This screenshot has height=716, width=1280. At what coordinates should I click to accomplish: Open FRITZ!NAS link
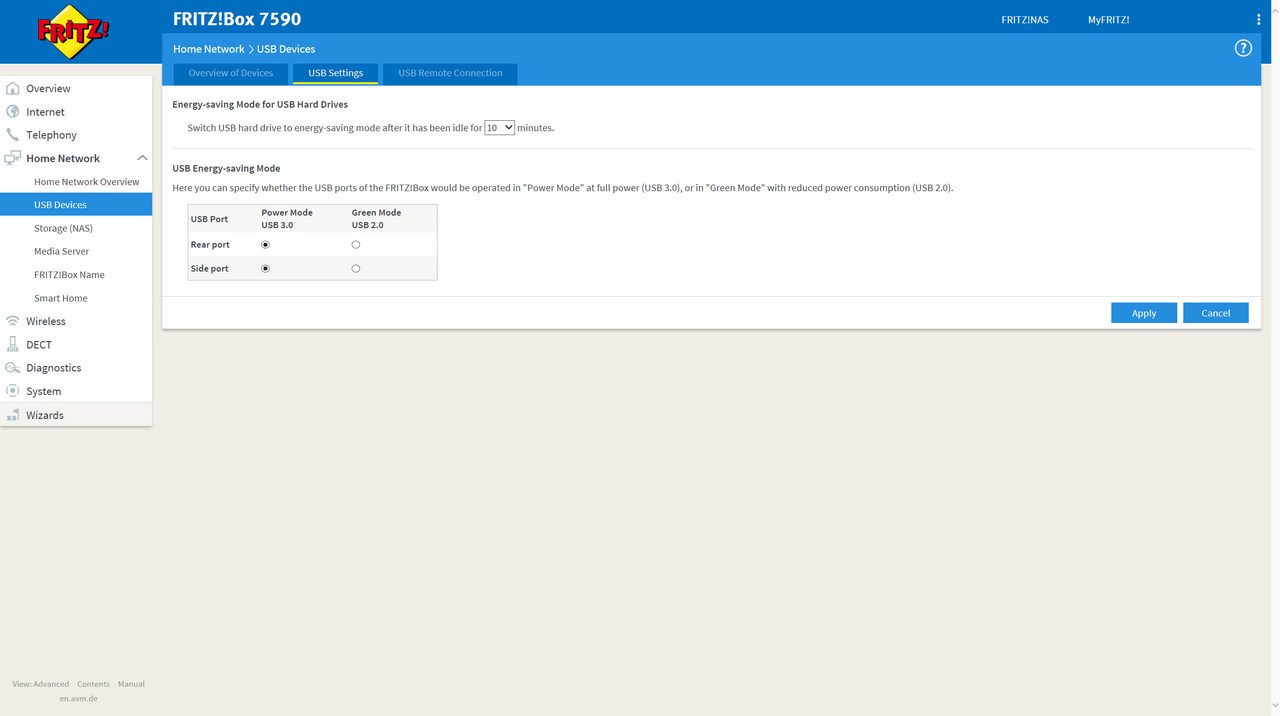(1025, 20)
